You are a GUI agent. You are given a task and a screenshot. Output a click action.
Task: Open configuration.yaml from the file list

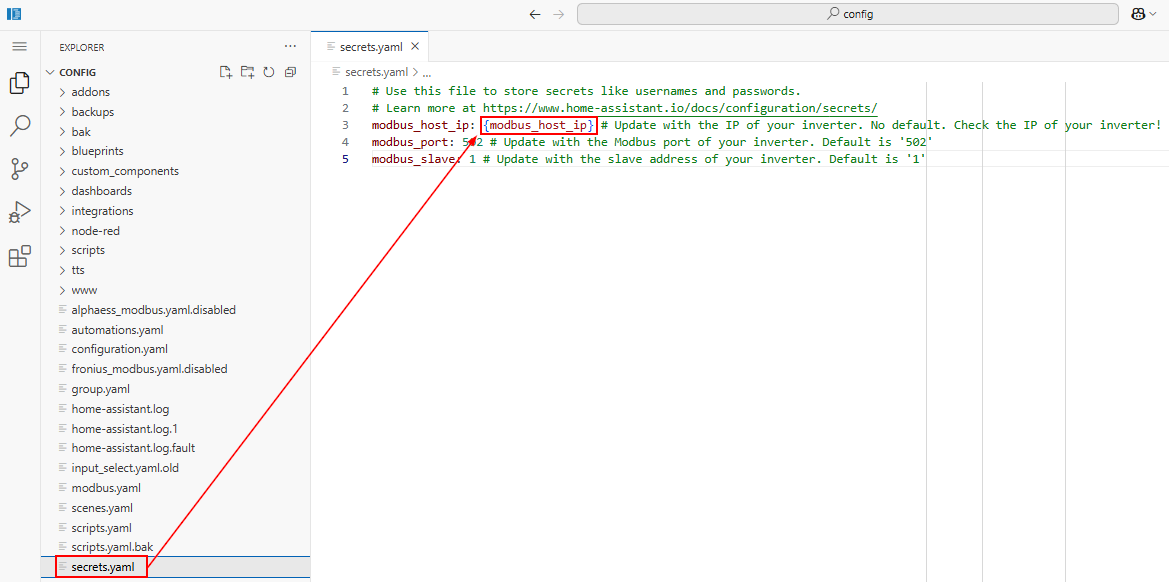point(119,349)
